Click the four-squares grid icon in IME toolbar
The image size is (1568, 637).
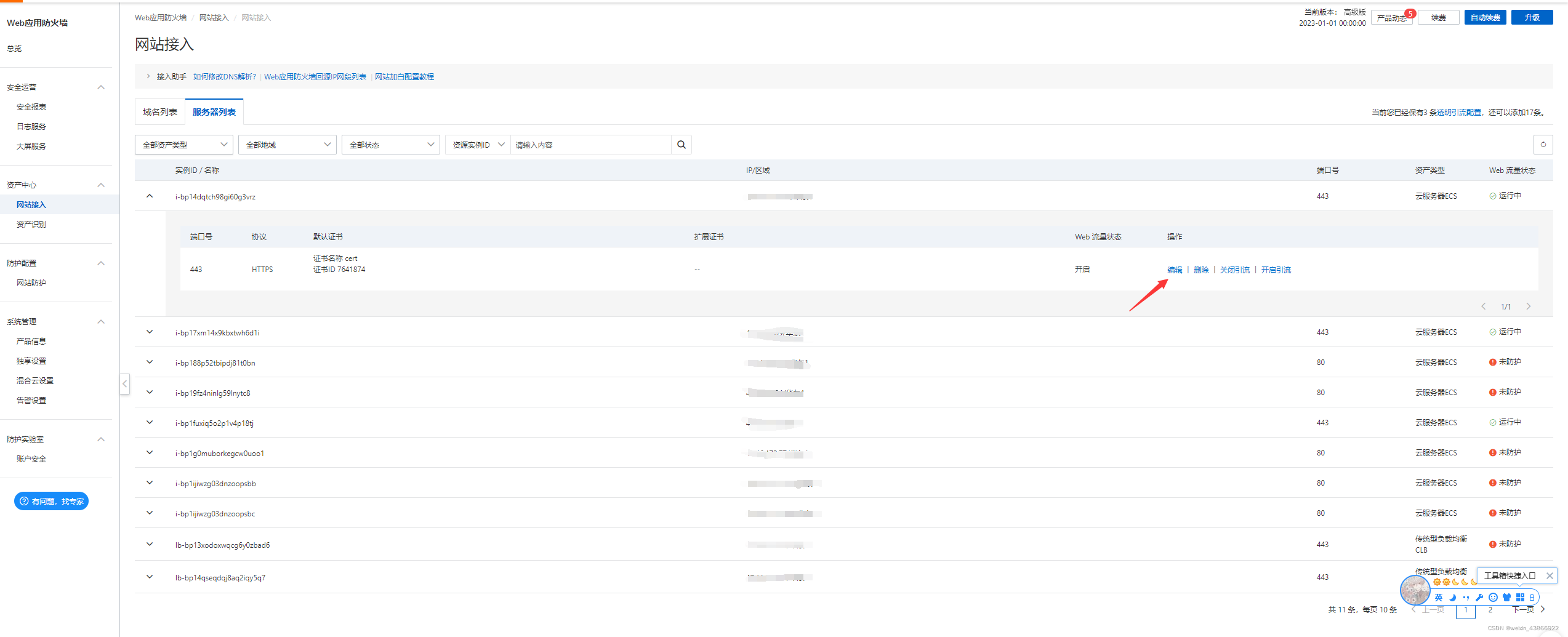click(1520, 597)
